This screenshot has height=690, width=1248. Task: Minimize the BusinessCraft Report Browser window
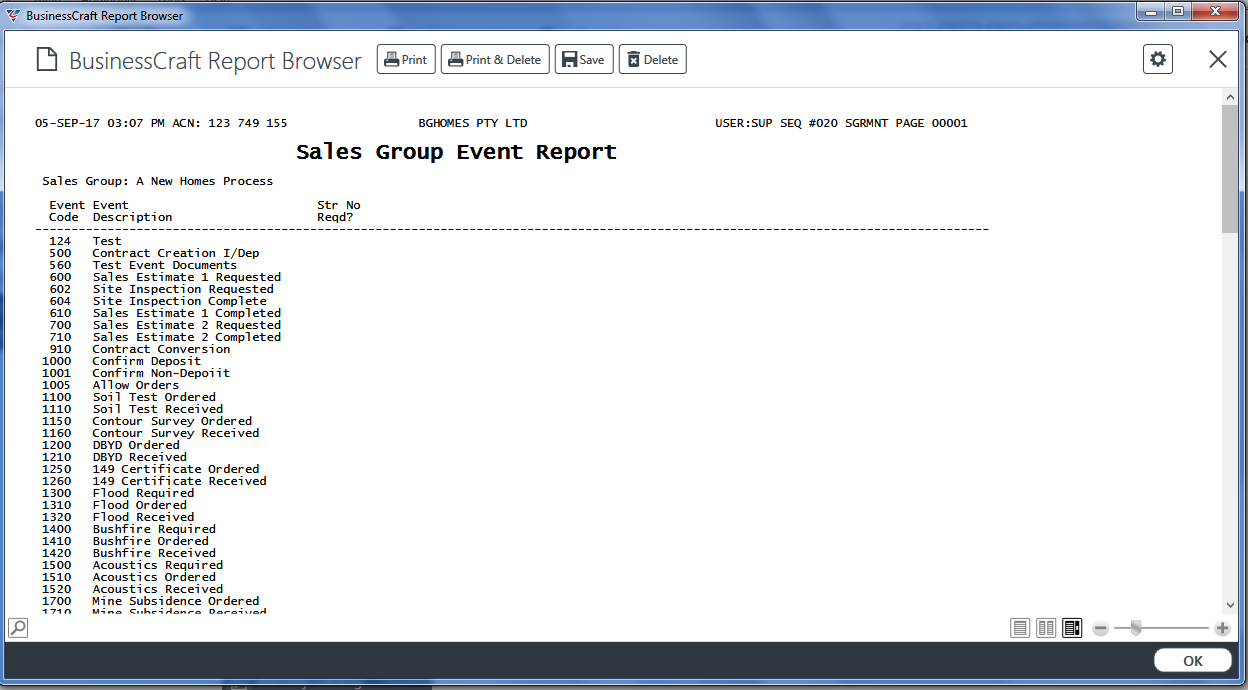[1153, 11]
